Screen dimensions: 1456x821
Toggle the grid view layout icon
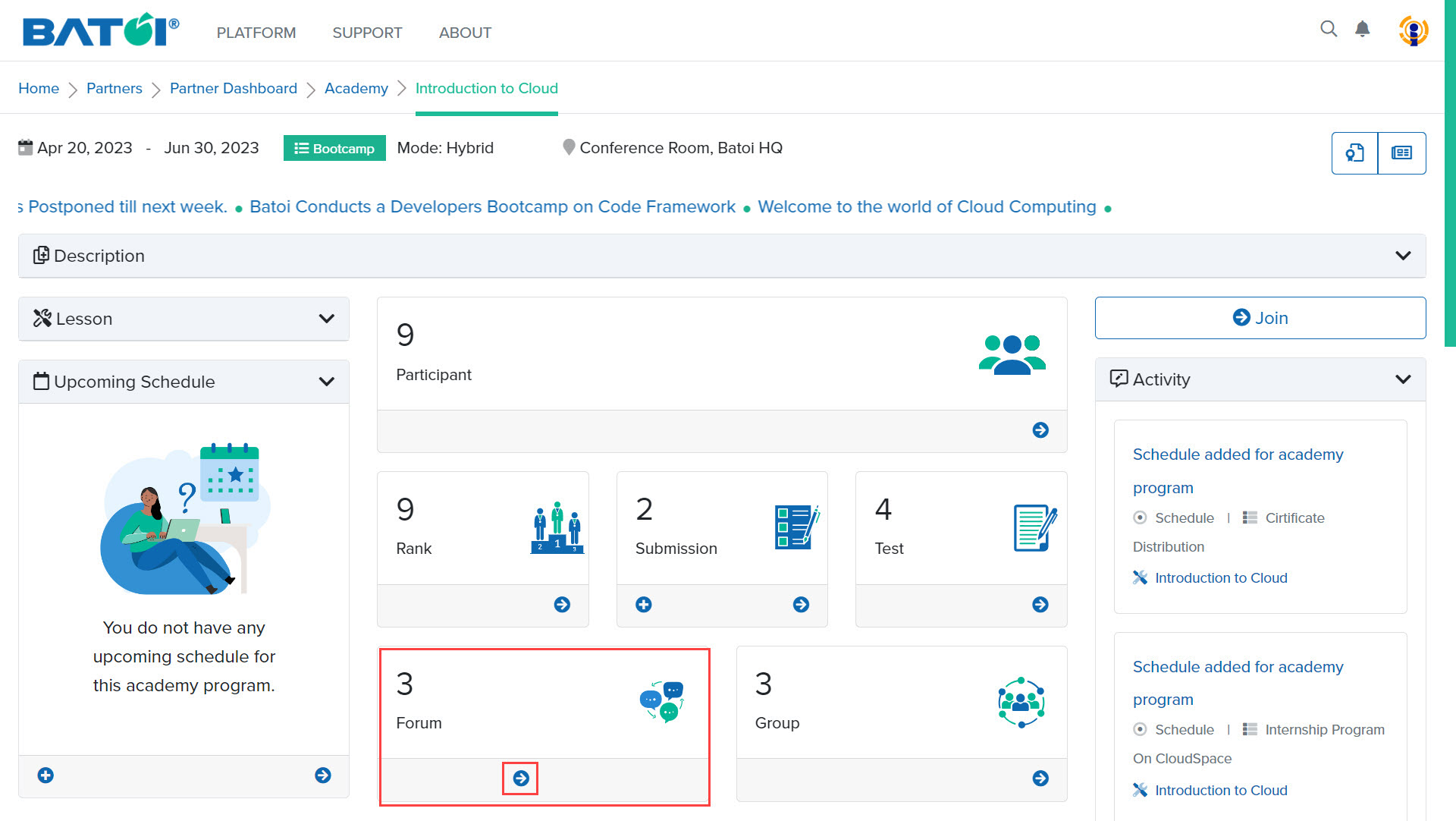coord(1401,153)
